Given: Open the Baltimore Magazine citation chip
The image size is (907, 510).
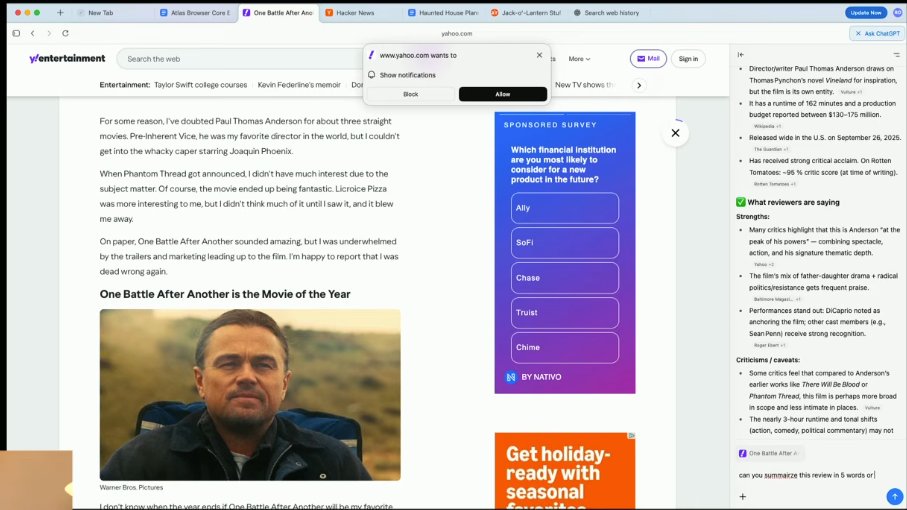Looking at the screenshot, I should coord(777,299).
